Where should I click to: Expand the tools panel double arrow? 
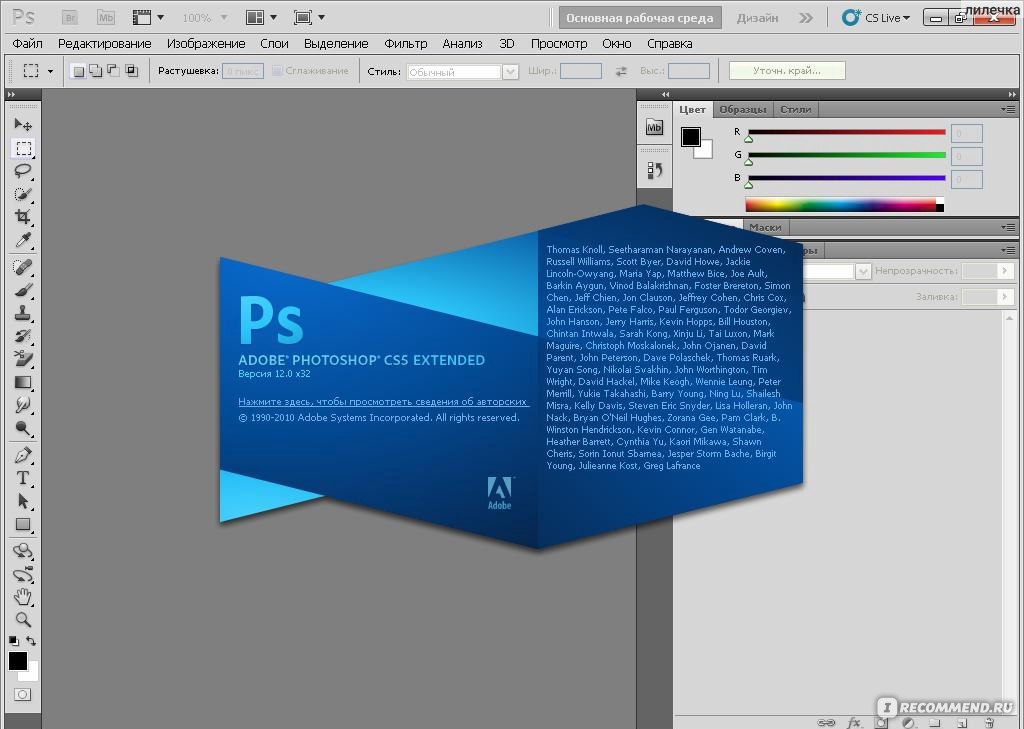coord(11,95)
